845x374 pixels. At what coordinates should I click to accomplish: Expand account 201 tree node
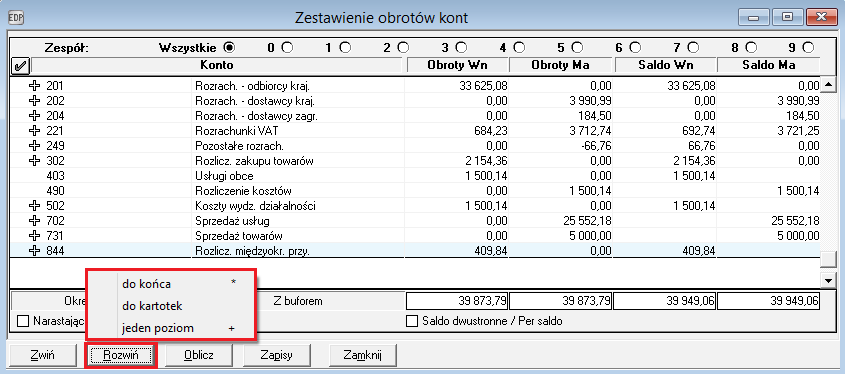click(x=35, y=86)
